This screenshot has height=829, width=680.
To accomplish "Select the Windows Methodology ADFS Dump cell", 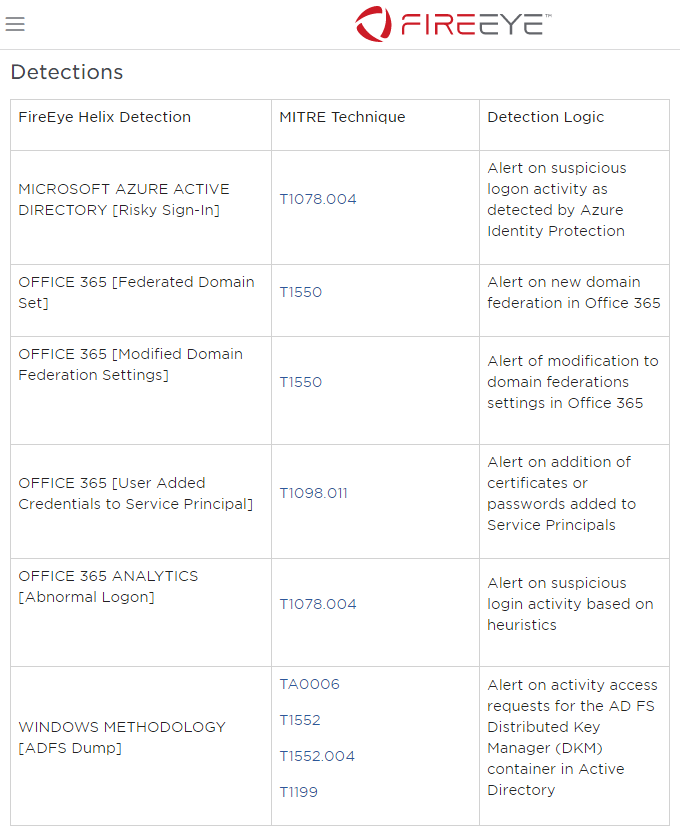I will coord(122,737).
